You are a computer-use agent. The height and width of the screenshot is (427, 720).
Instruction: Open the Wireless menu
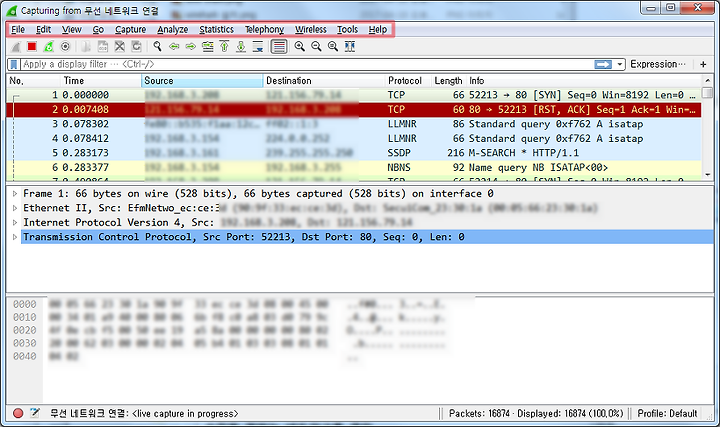[310, 29]
